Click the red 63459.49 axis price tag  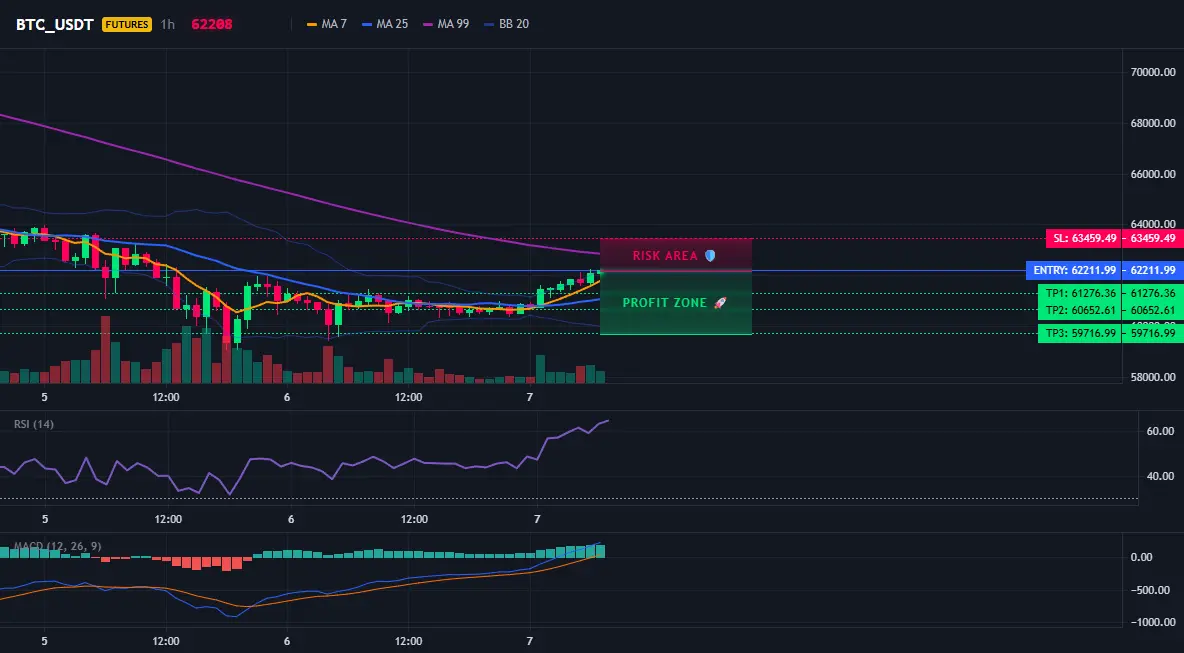1152,239
